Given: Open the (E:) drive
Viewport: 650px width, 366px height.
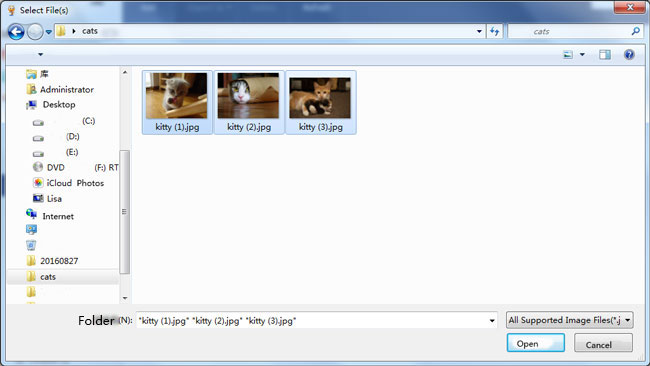Looking at the screenshot, I should pyautogui.click(x=56, y=153).
